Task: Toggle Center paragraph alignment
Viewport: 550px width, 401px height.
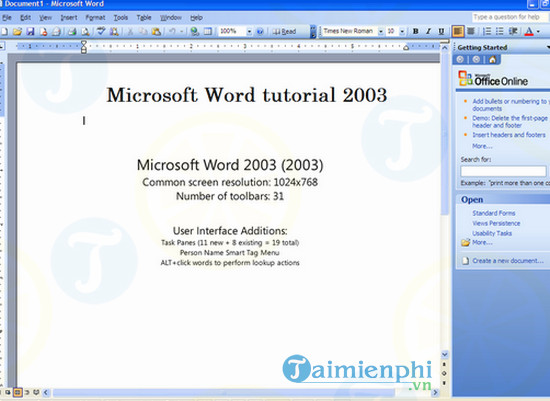Action: tap(471, 32)
